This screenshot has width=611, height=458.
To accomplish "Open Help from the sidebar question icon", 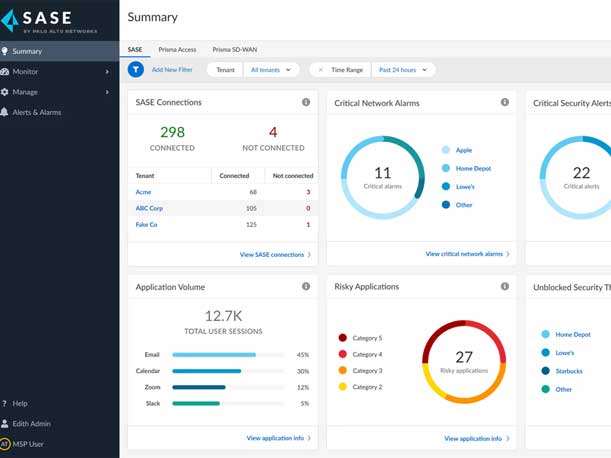I will pos(6,404).
